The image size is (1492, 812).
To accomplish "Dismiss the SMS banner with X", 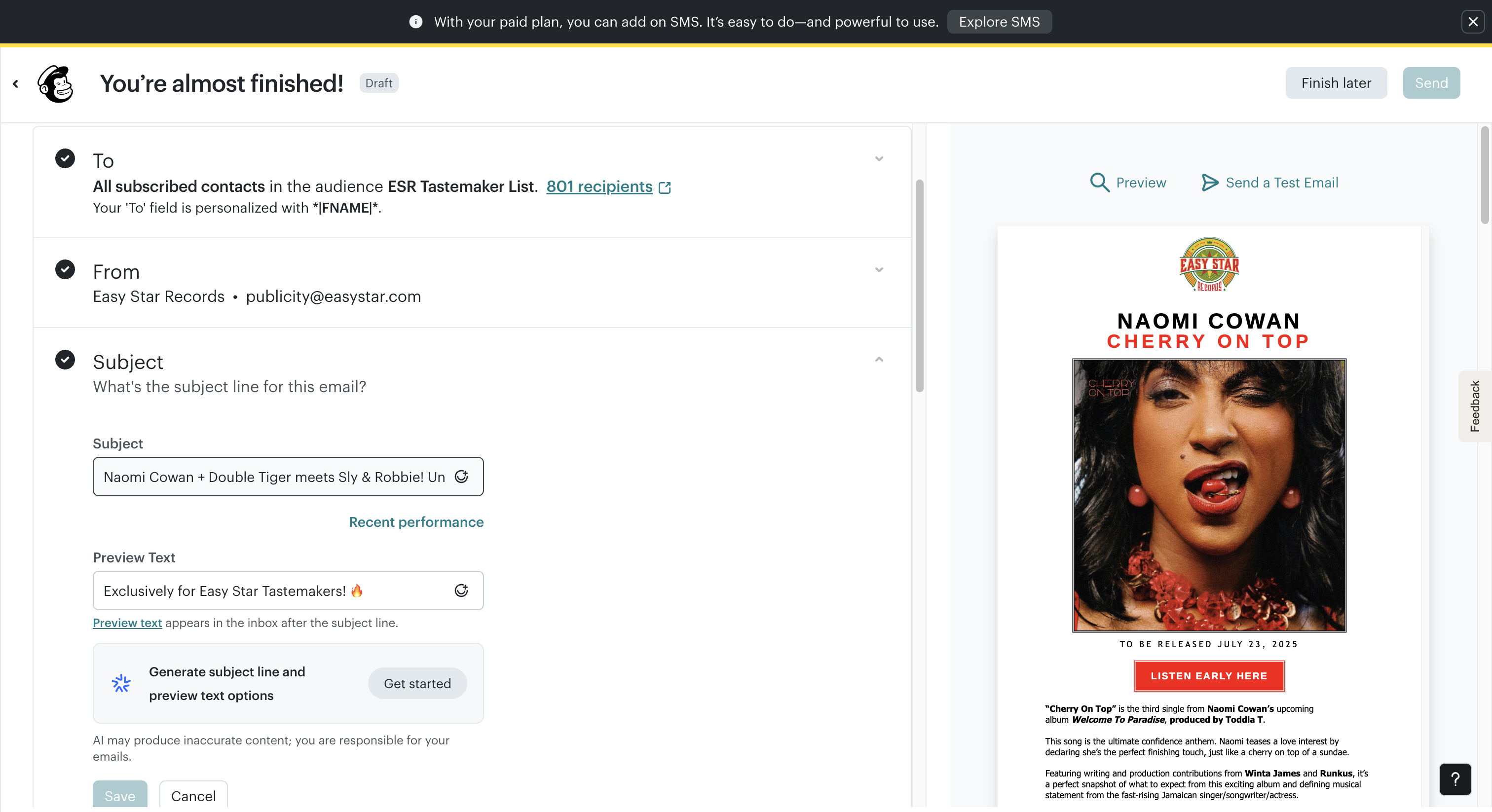I will 1473,22.
